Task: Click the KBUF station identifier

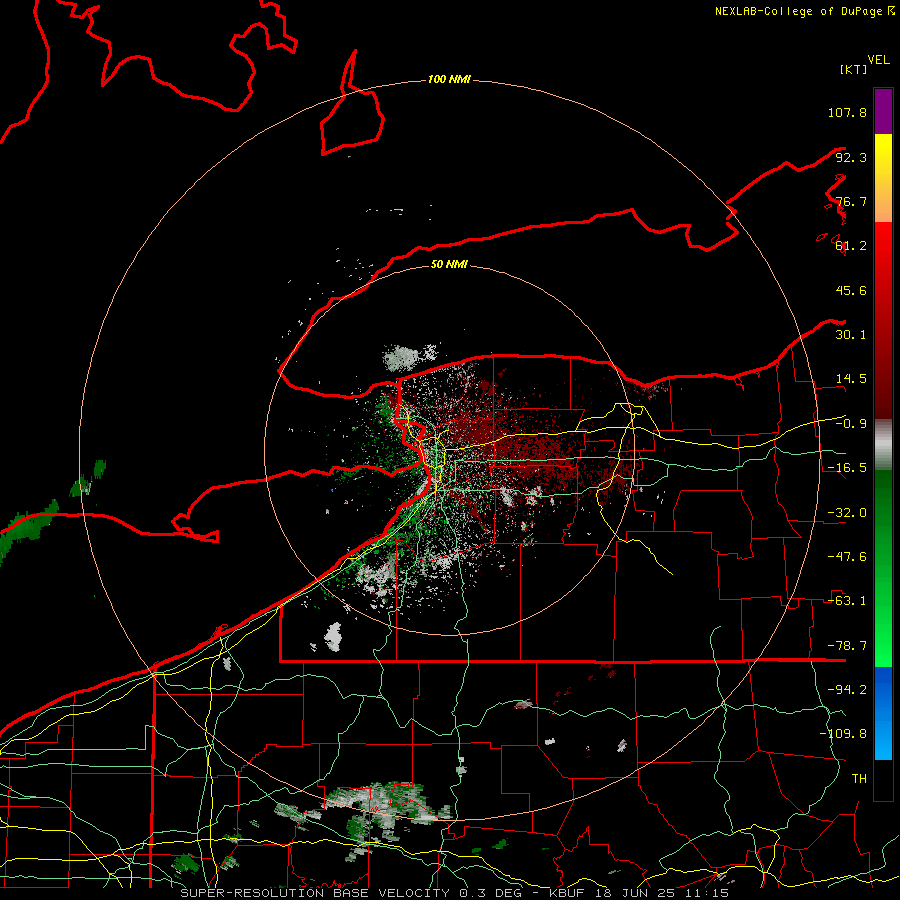Action: 568,893
